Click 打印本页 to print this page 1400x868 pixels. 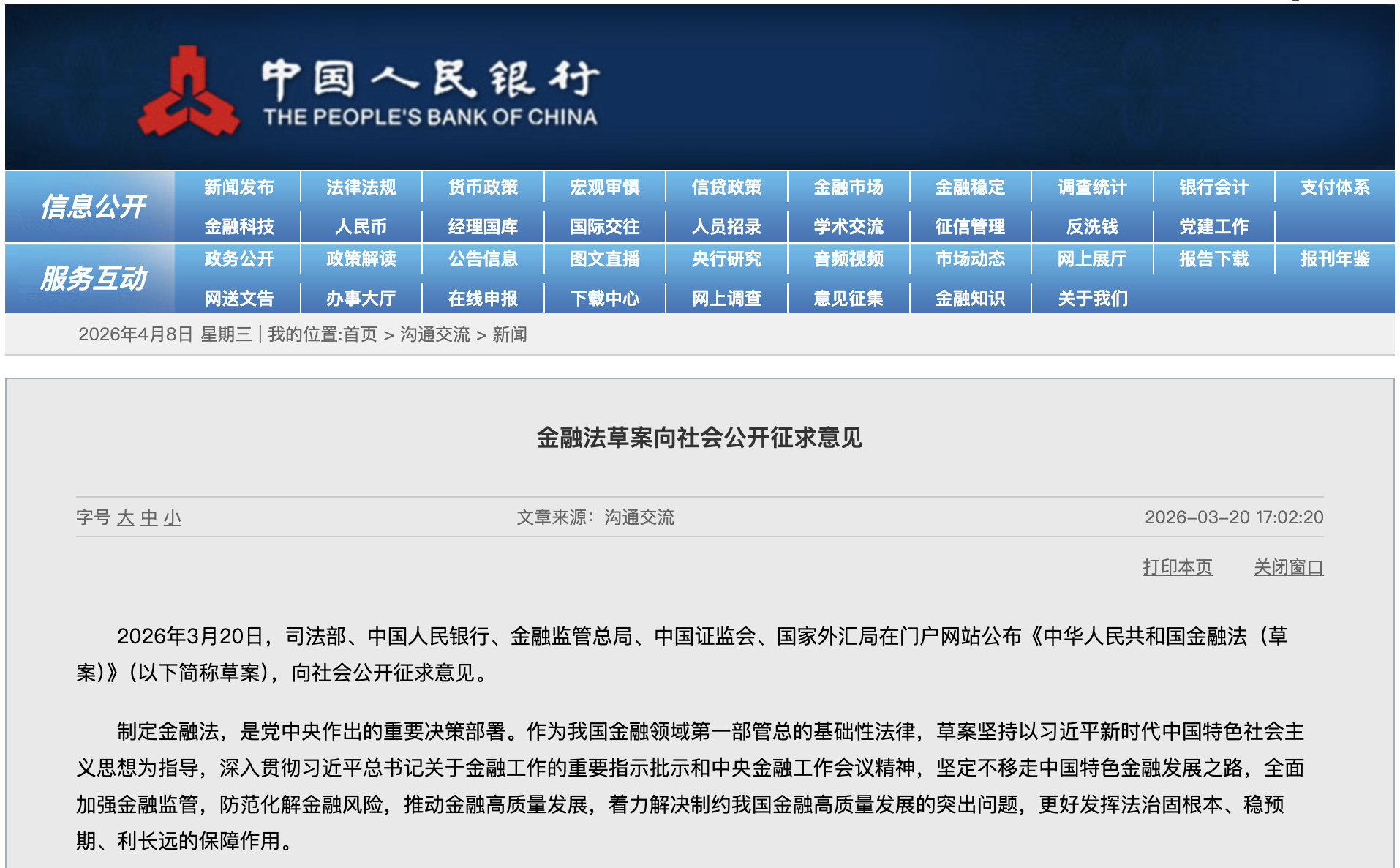(x=1178, y=566)
